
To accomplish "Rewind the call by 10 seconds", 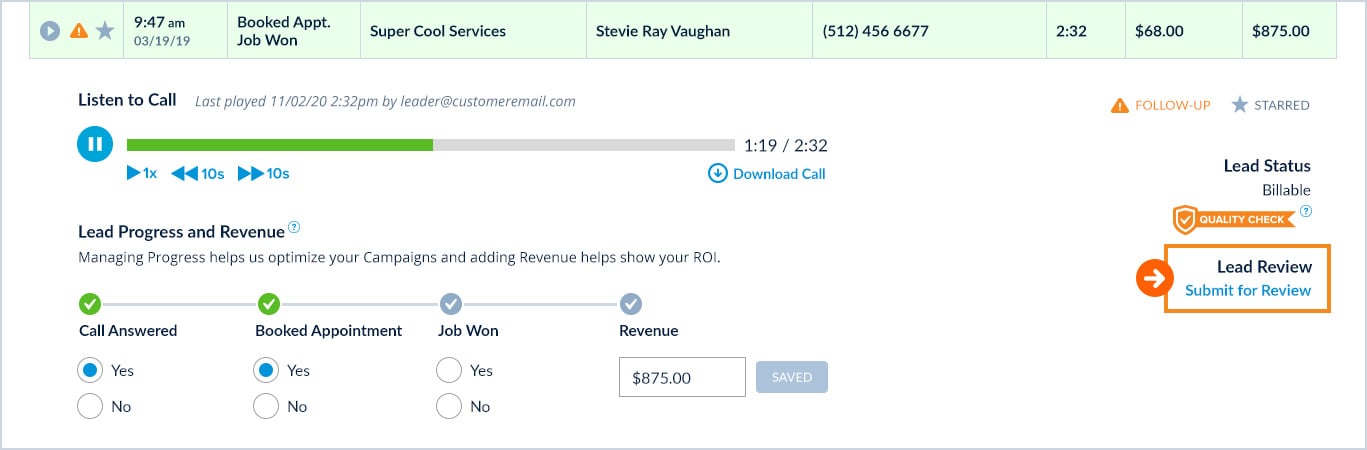I will click(x=197, y=174).
